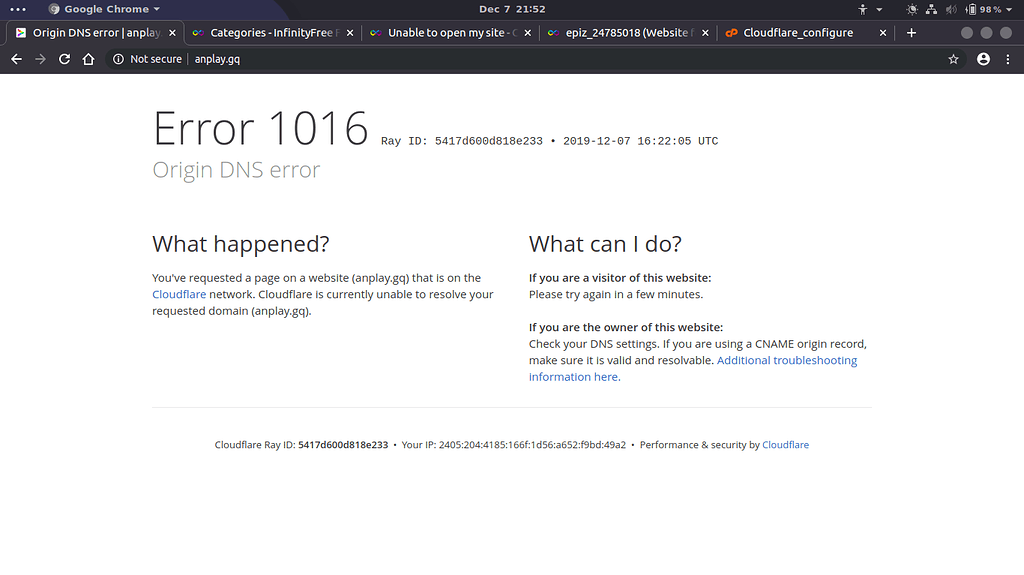1024x575 pixels.
Task: Reload the anplay.gq page
Action: (x=64, y=59)
